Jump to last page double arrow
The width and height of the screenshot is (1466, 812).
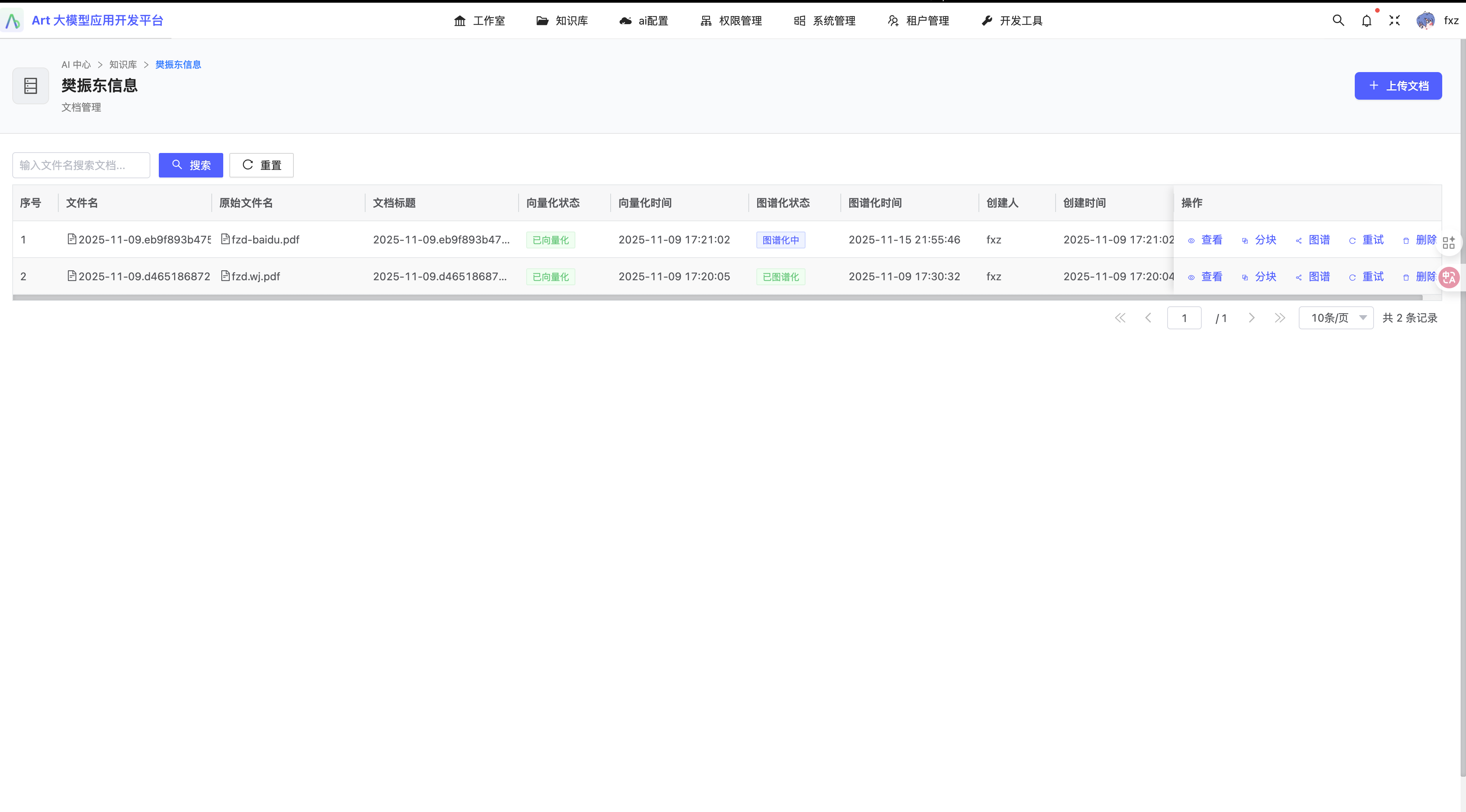point(1279,318)
